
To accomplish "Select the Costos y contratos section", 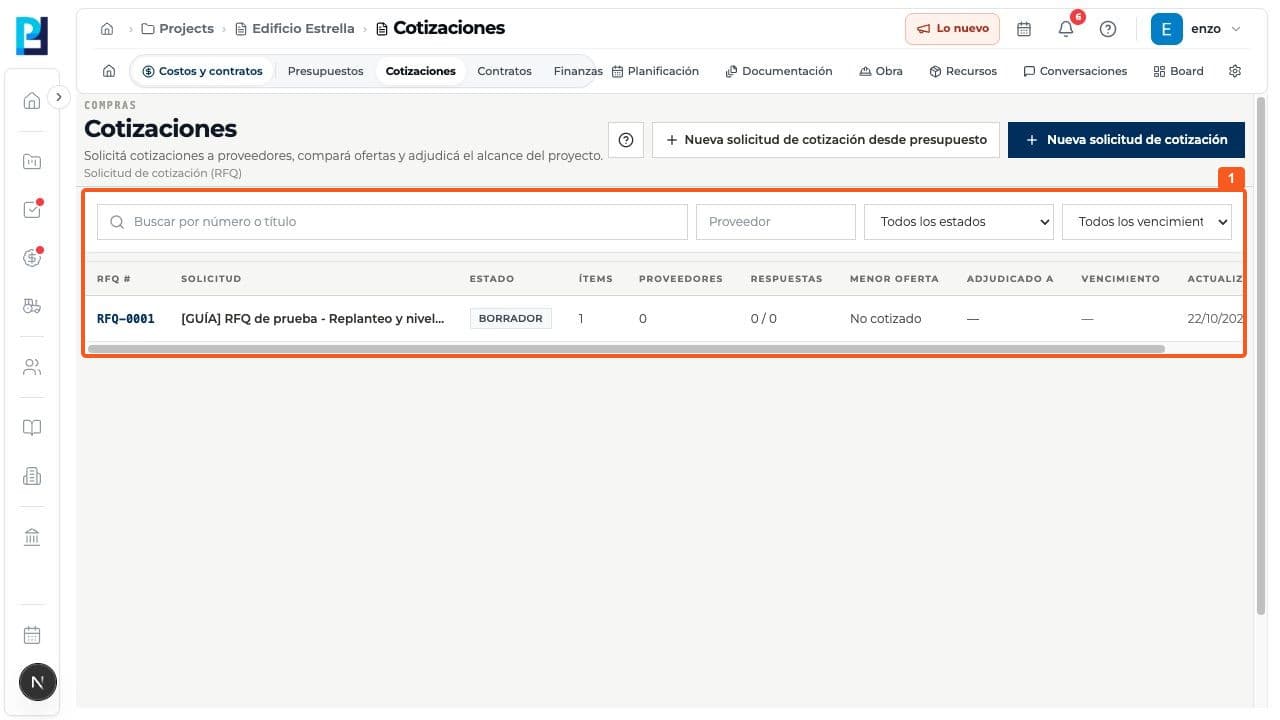I will [x=202, y=71].
